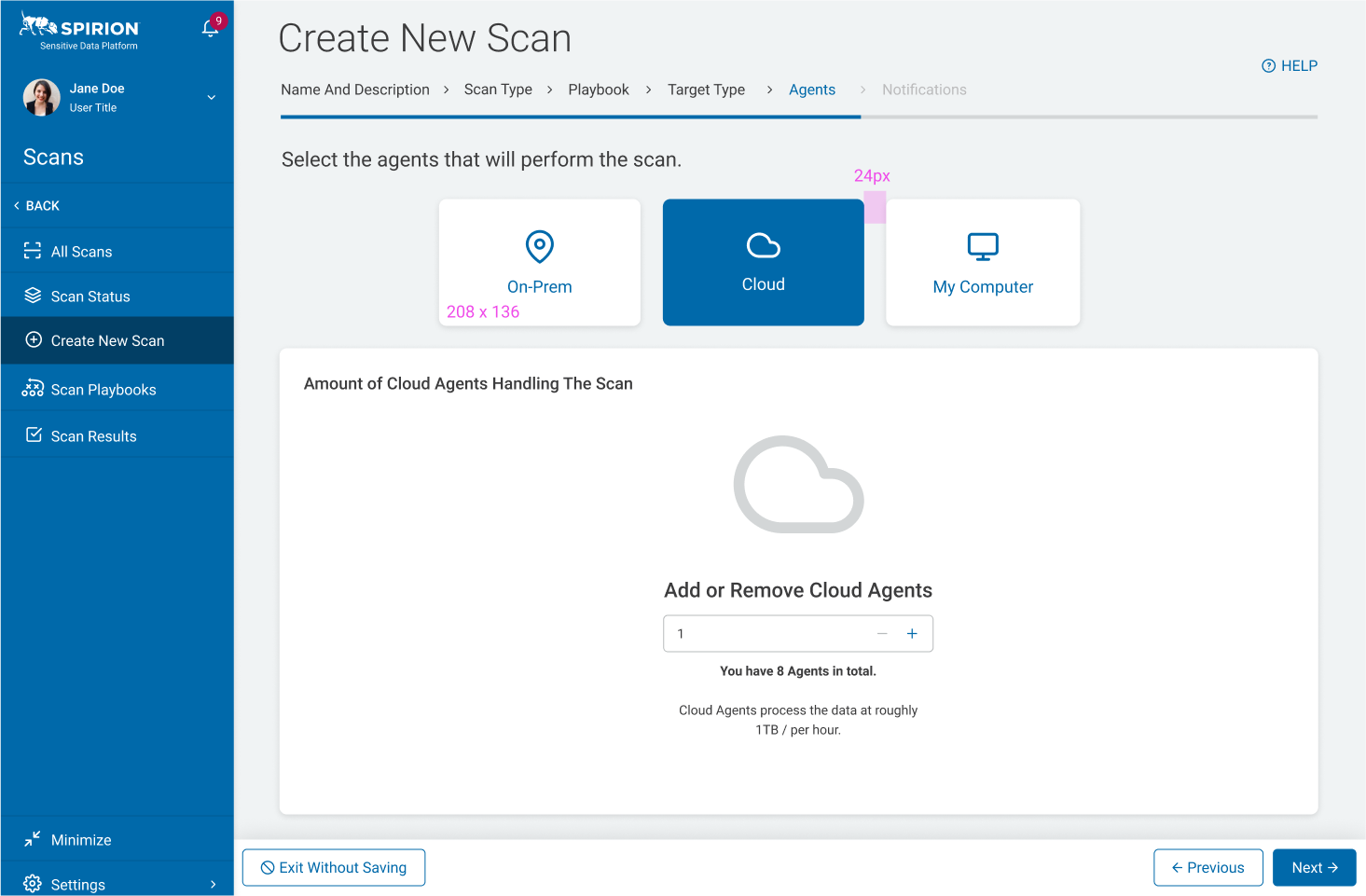The width and height of the screenshot is (1366, 896).
Task: Open the notifications bell icon
Action: pos(211,28)
